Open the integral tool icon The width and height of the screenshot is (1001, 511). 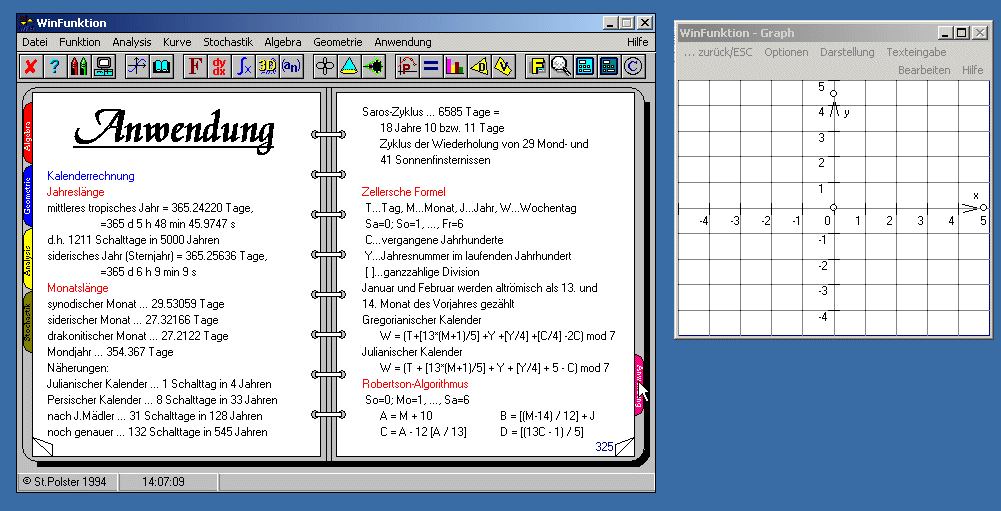click(243, 66)
